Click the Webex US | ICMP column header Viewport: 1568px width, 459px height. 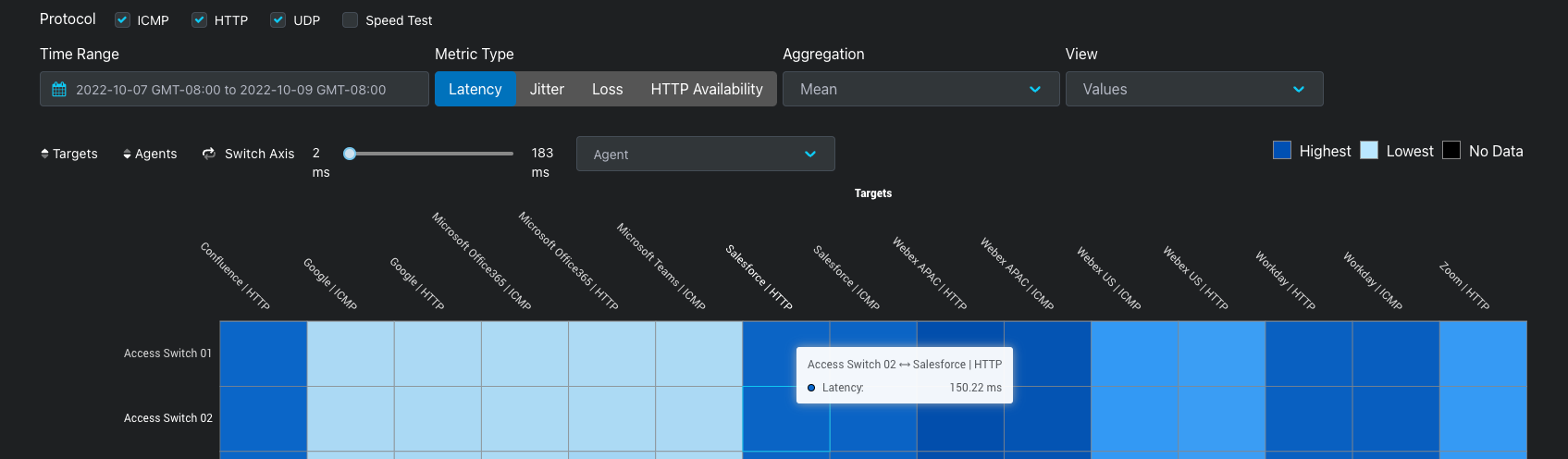[1109, 278]
